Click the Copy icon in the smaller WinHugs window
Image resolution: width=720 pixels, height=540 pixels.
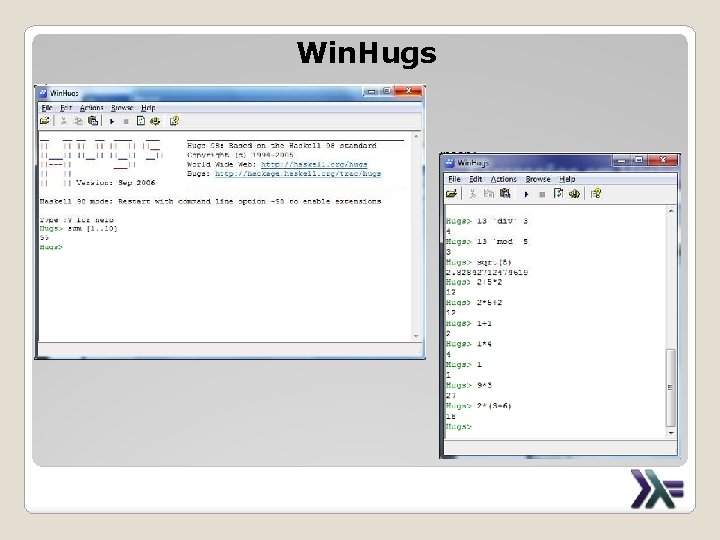click(x=489, y=193)
